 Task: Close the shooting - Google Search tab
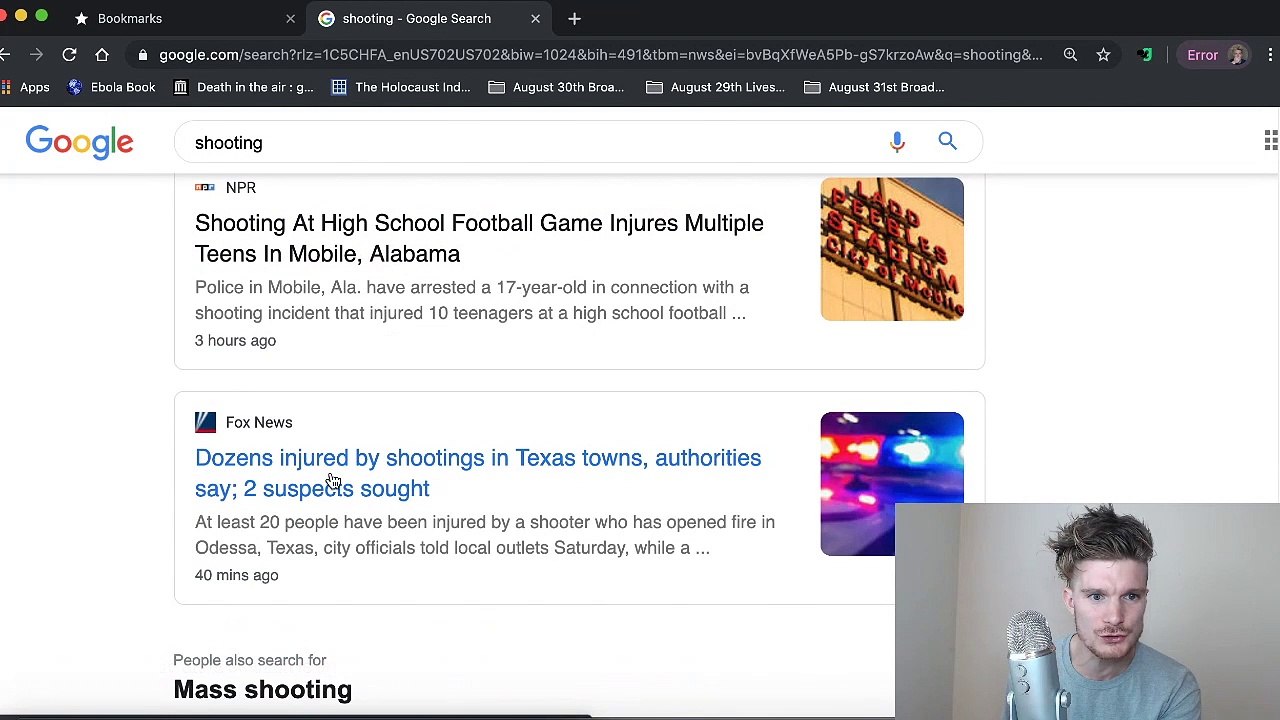[535, 18]
